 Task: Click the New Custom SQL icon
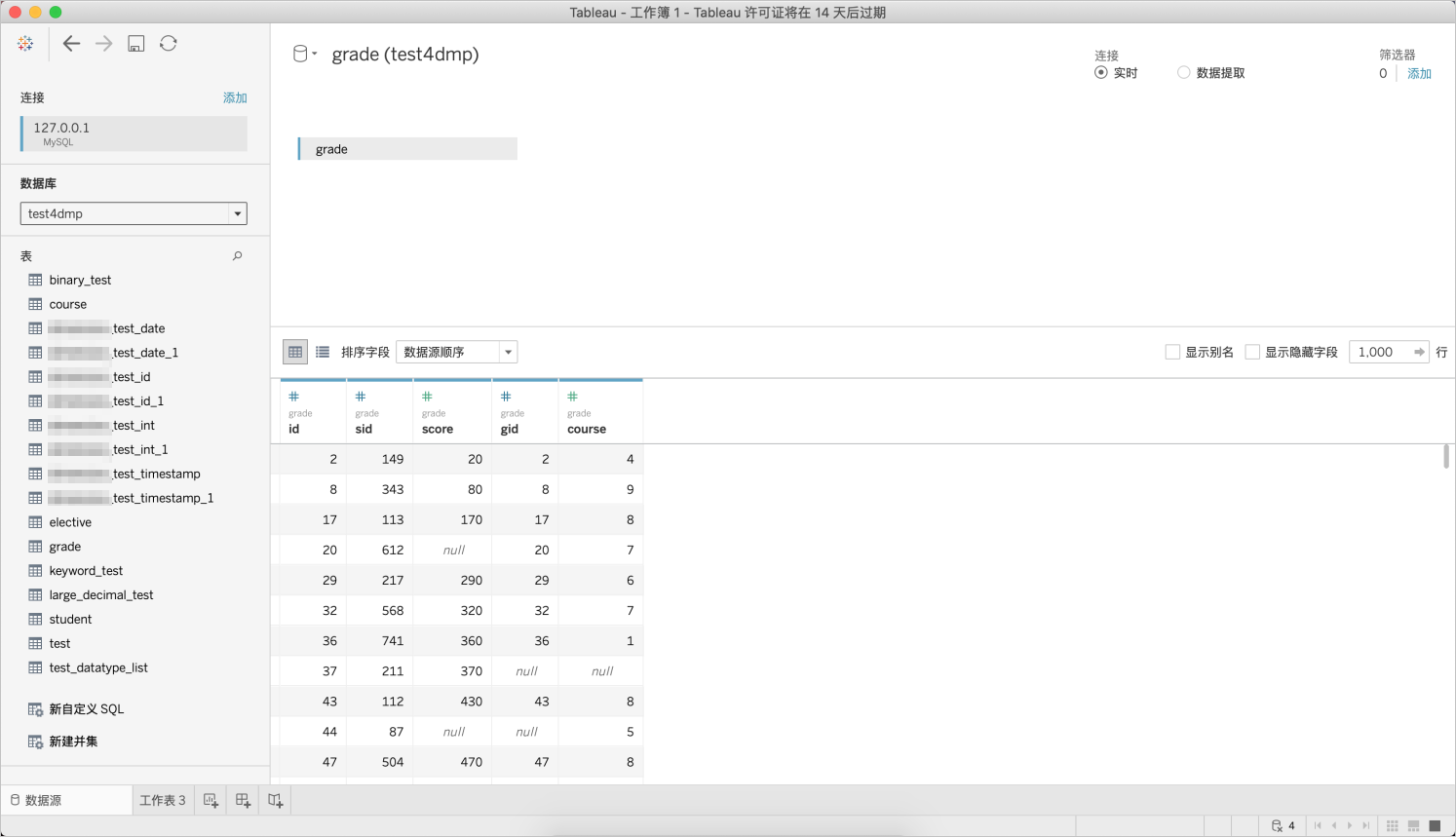tap(35, 709)
